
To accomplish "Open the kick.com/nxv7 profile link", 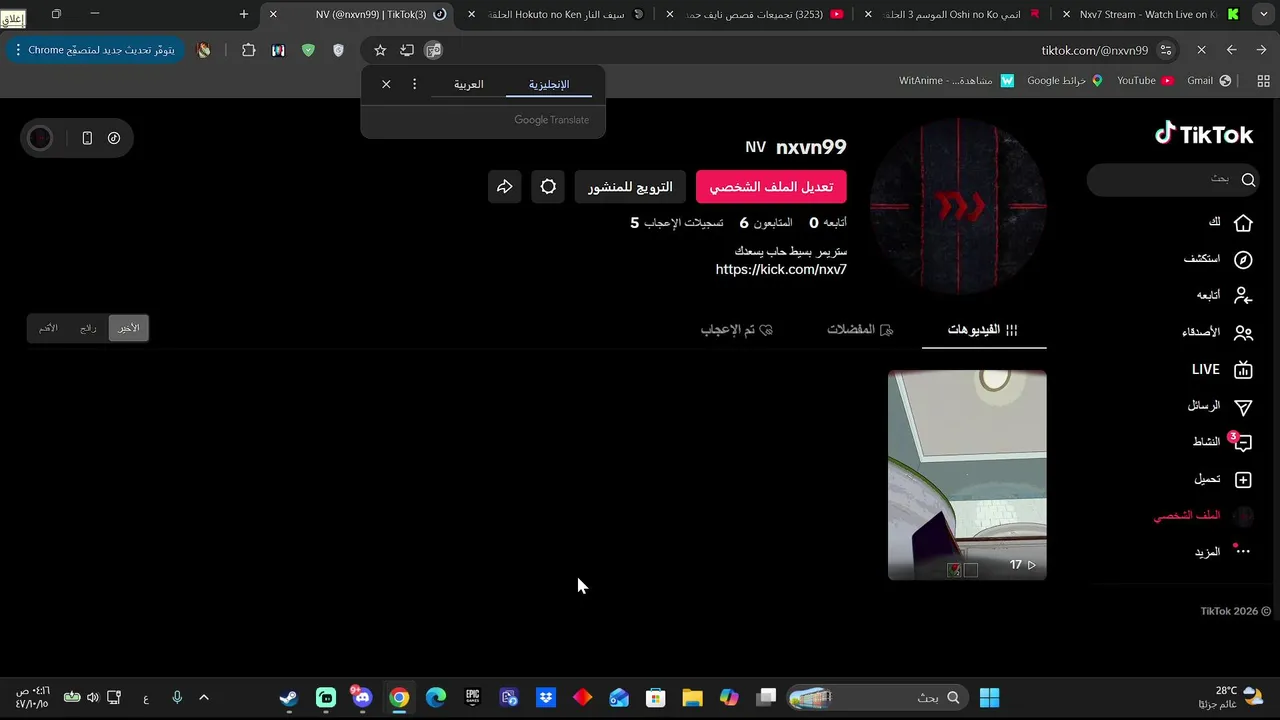I will click(781, 269).
